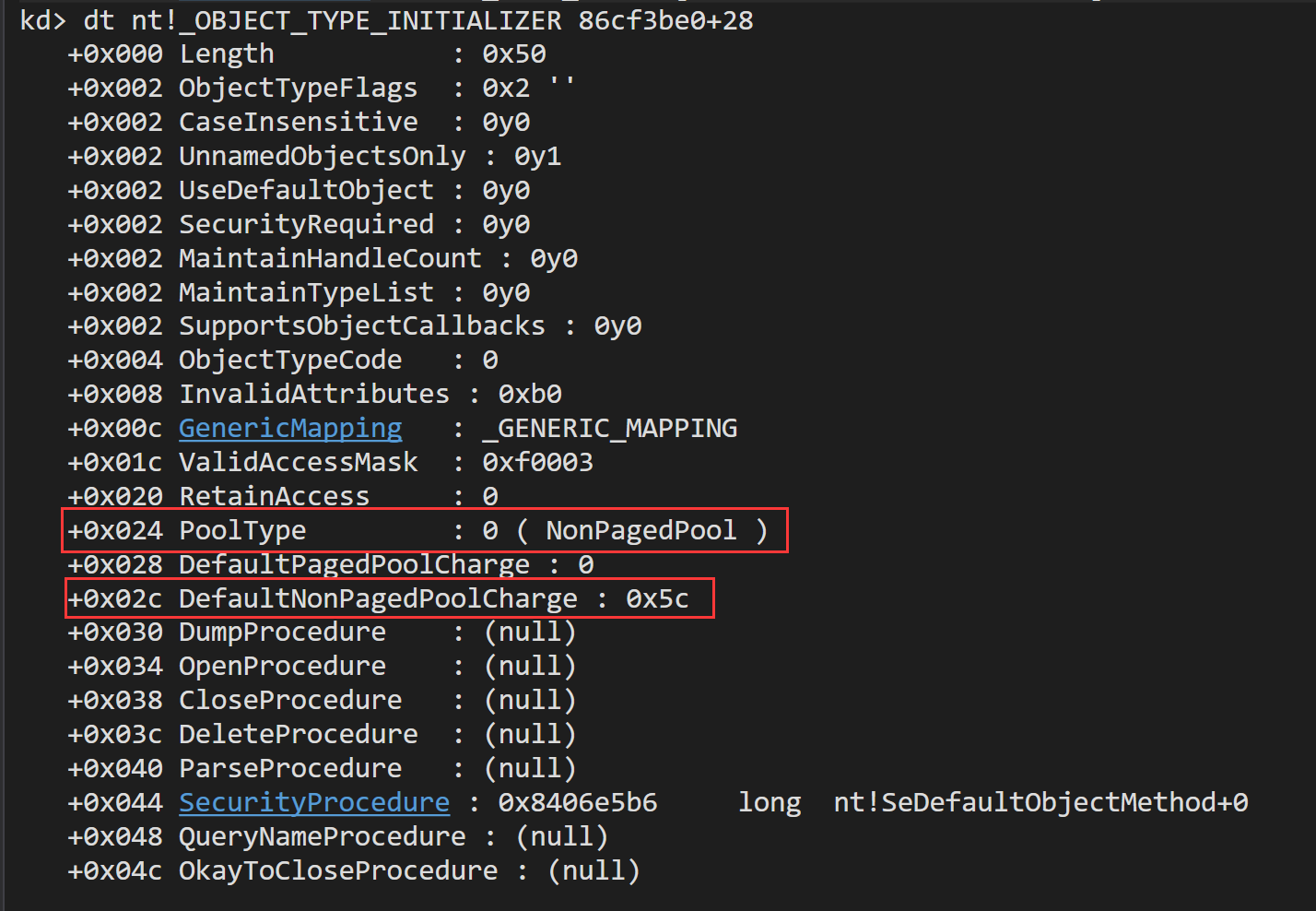
Task: Click the nt!SeDefaultObjectMethod+0 symbol text
Action: [1040, 803]
